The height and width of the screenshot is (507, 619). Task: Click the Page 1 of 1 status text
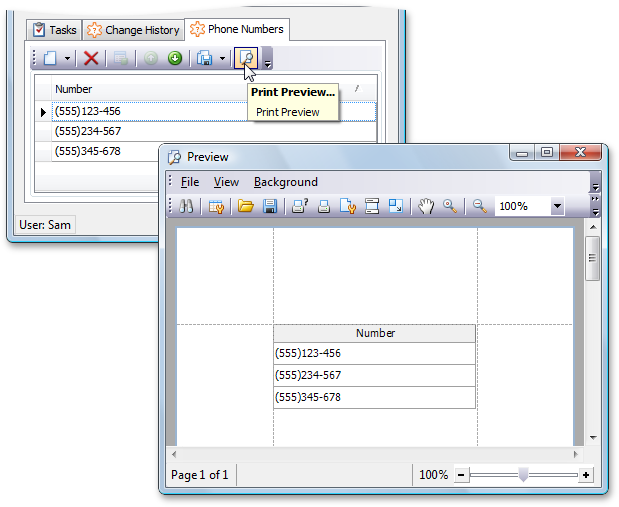click(x=199, y=475)
